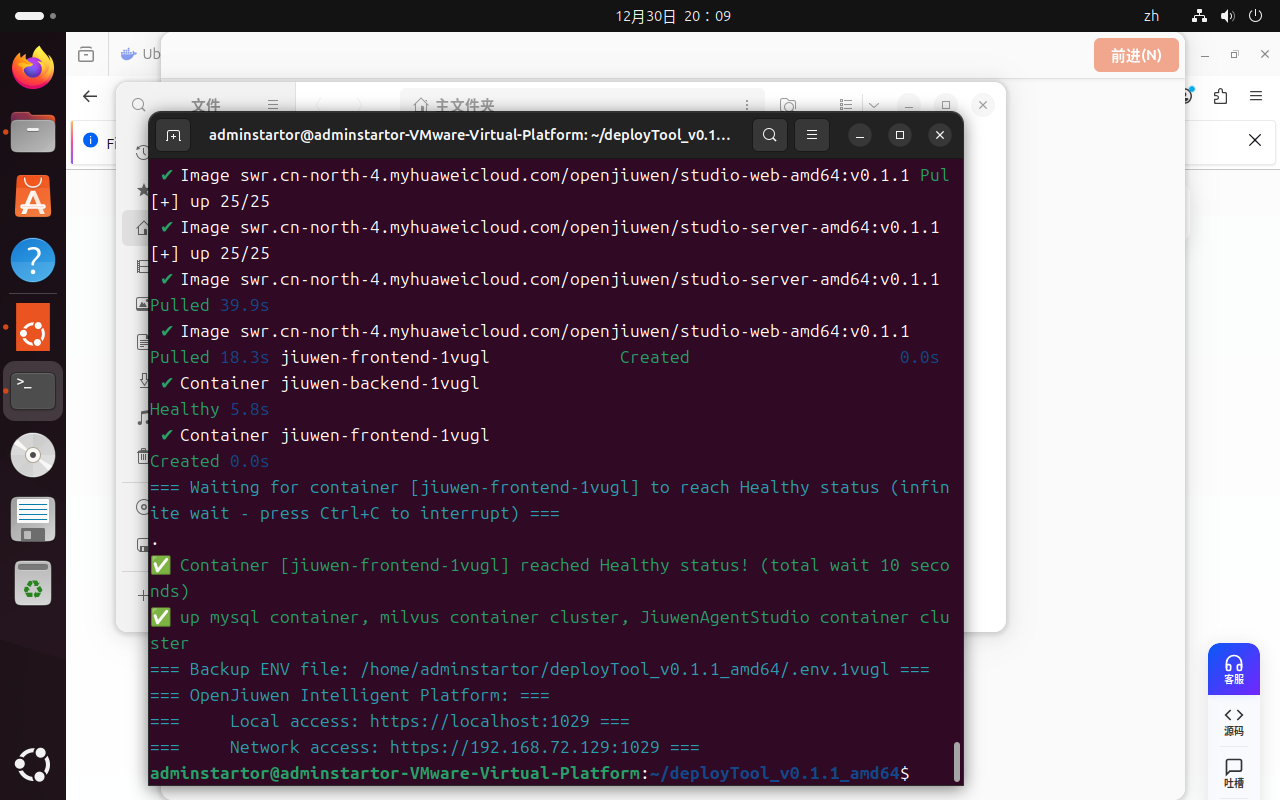Open the Trash from the dock
The image size is (1280, 800).
click(x=33, y=584)
